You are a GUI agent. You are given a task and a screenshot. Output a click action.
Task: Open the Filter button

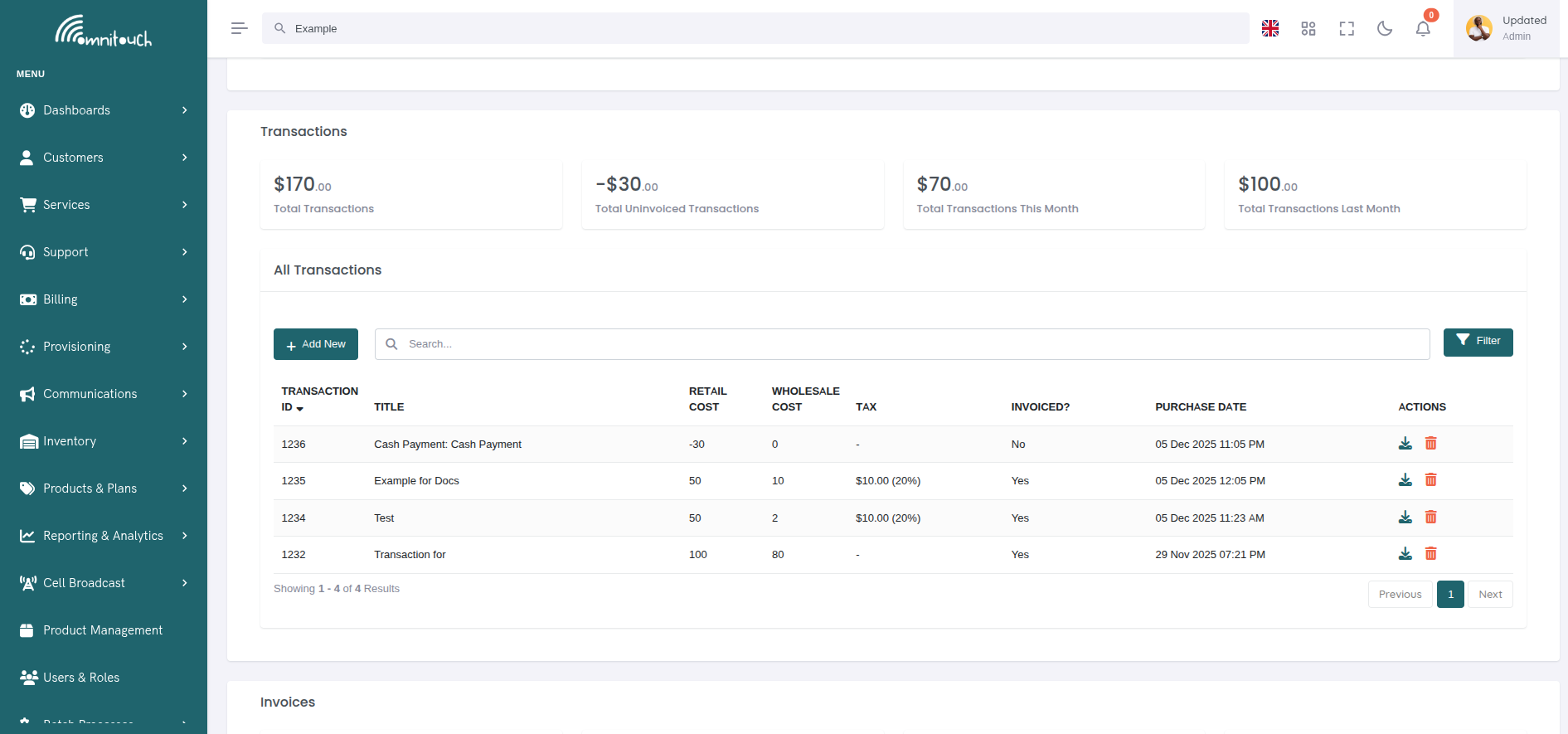[1478, 342]
